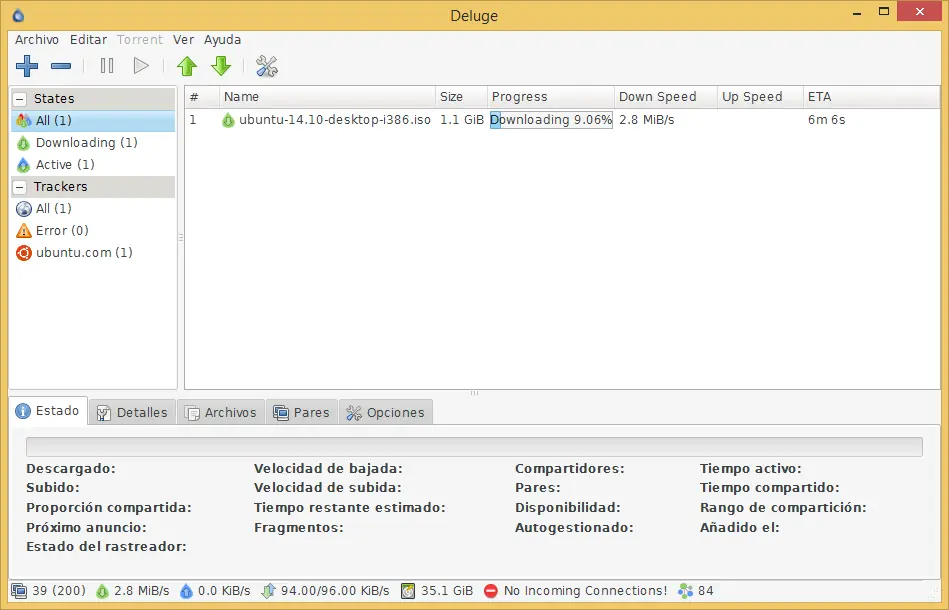Screen dimensions: 949x610
Task: Collapse the States section in the sidebar
Action: click(x=20, y=99)
